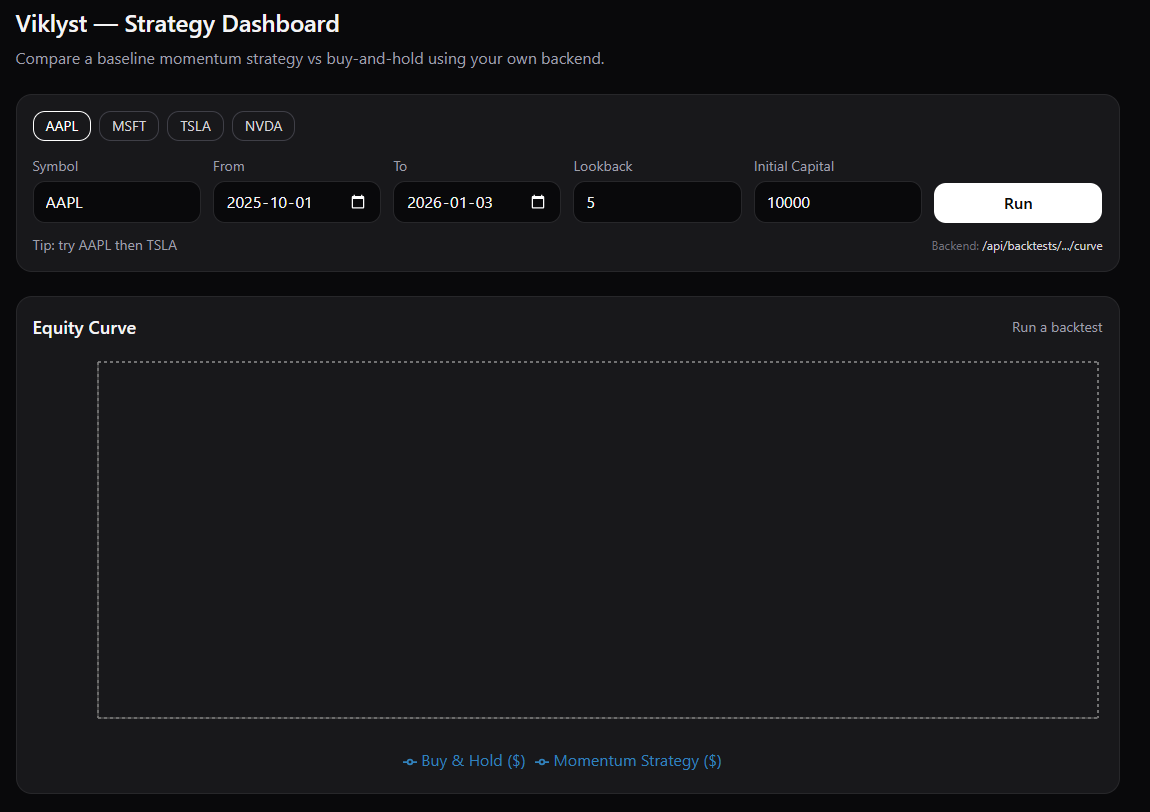Toggle the Momentum Strategy ($) legend label
The width and height of the screenshot is (1150, 812).
tap(637, 761)
